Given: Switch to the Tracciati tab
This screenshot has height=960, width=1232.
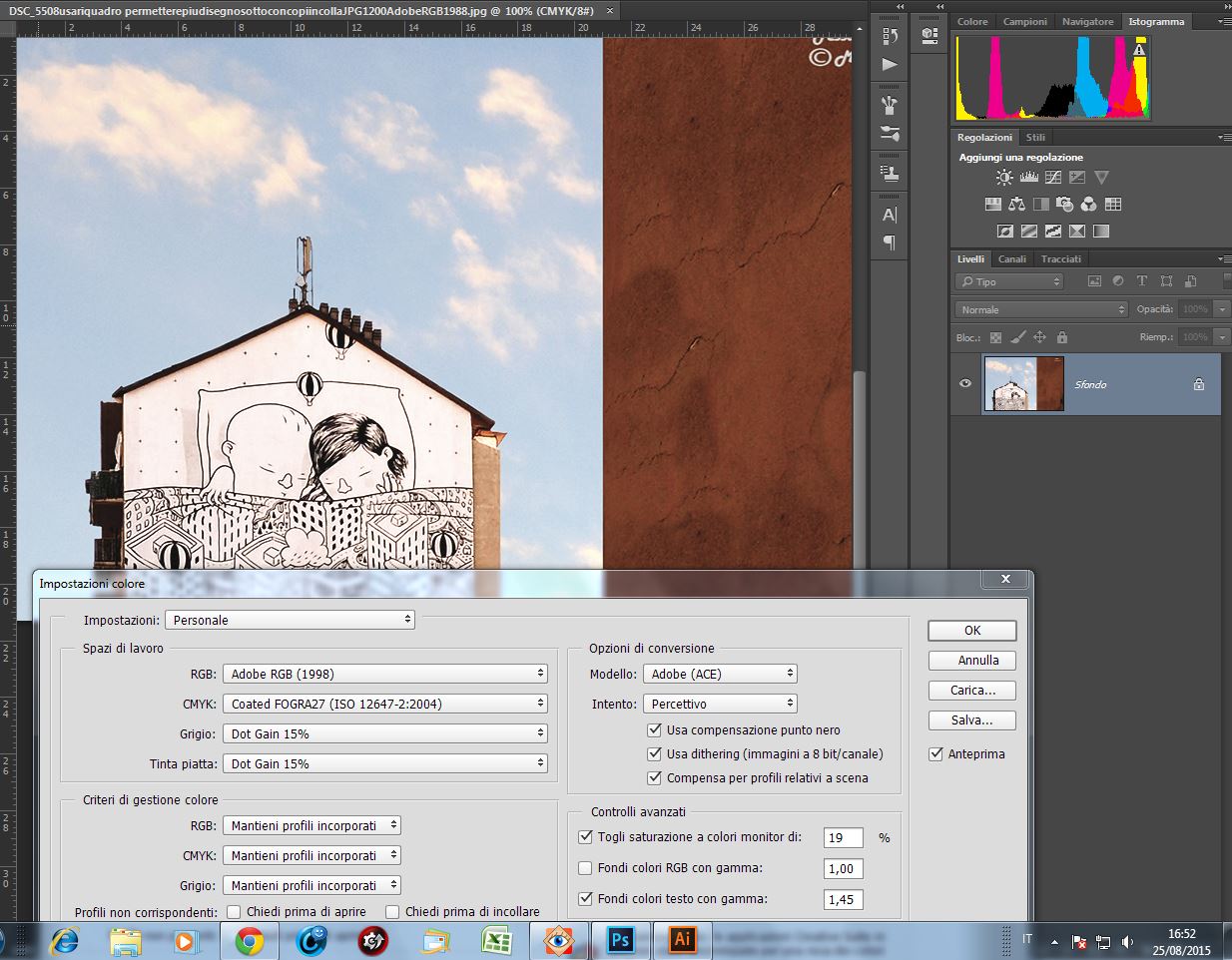Looking at the screenshot, I should click(x=1061, y=258).
